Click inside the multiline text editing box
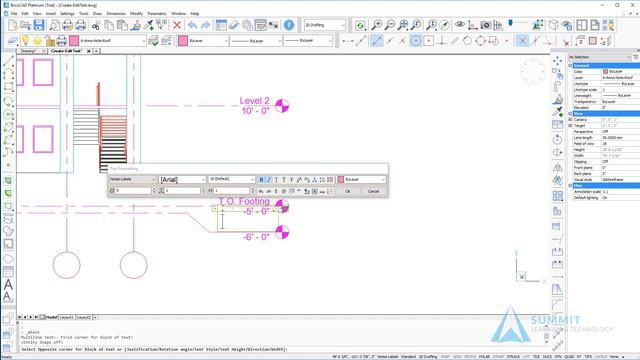The image size is (640, 360). [248, 222]
